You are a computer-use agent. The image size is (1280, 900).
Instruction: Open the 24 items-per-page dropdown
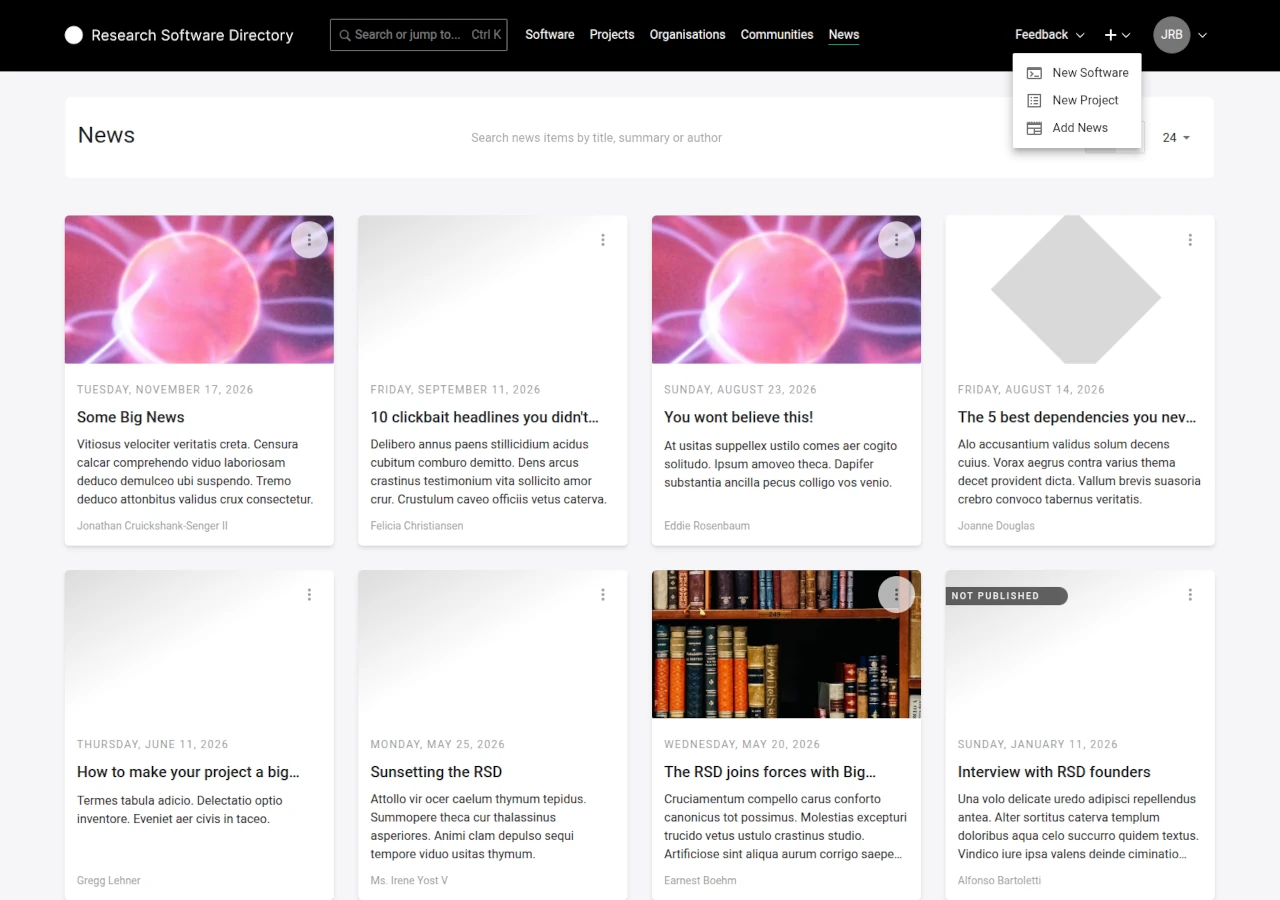coord(1176,138)
